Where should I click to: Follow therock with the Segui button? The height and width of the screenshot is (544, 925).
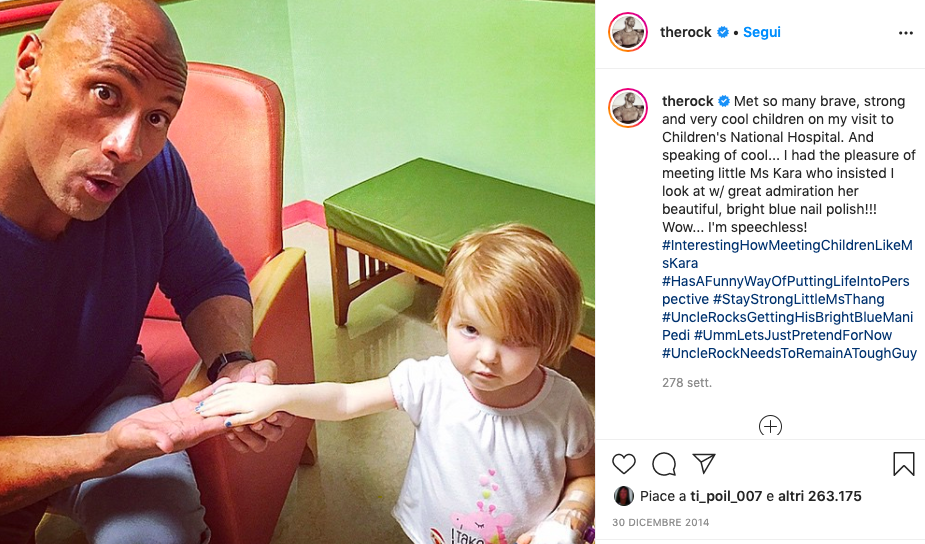pyautogui.click(x=762, y=32)
